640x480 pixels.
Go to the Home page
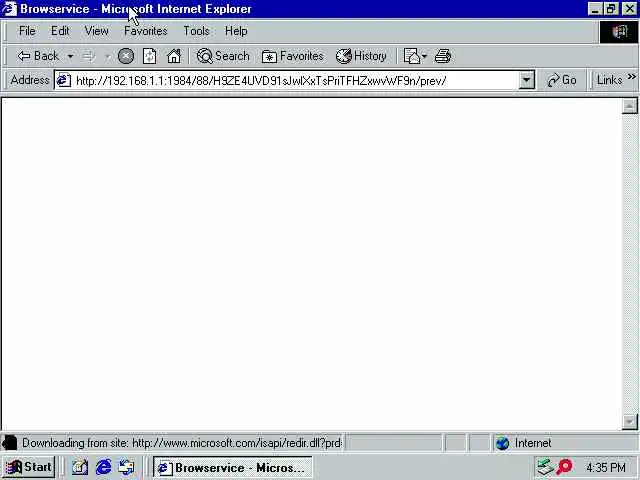[174, 56]
